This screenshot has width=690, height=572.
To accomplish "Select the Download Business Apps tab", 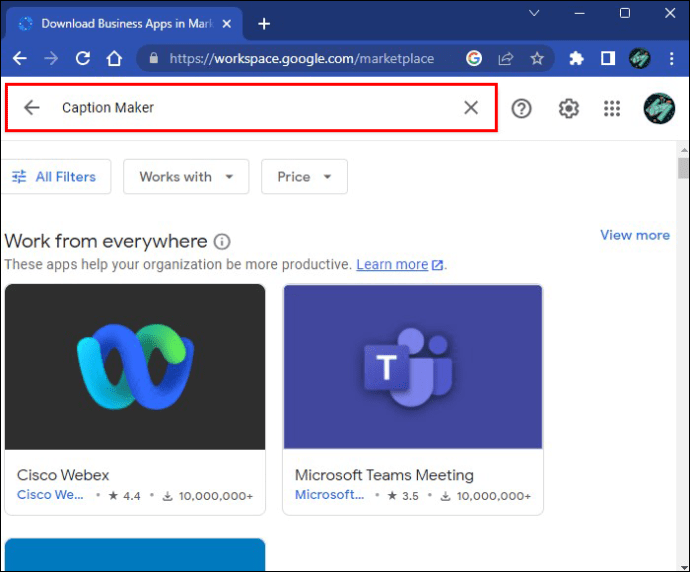I will (x=124, y=24).
